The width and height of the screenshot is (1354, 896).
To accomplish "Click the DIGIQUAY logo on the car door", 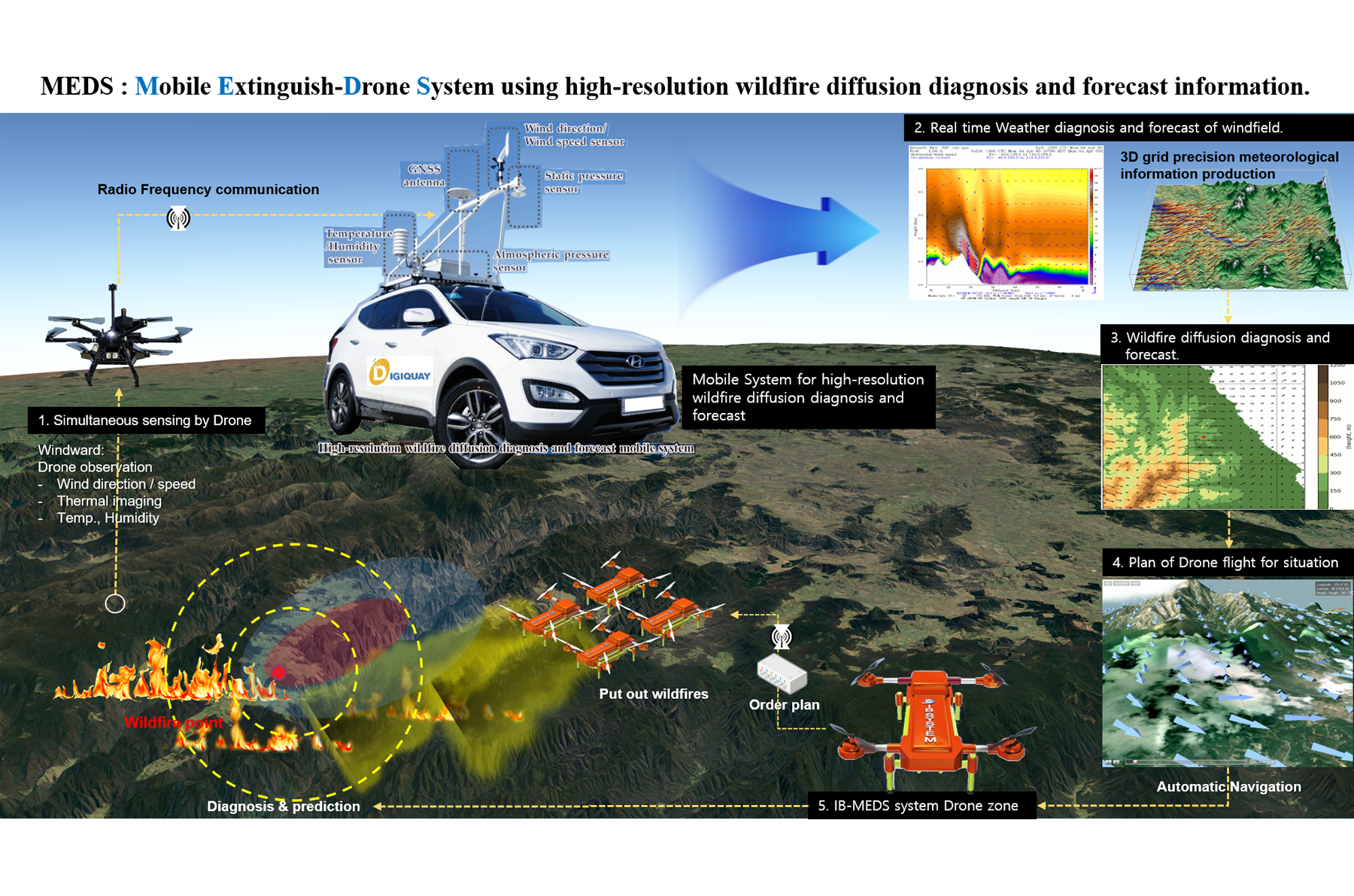I will (399, 373).
